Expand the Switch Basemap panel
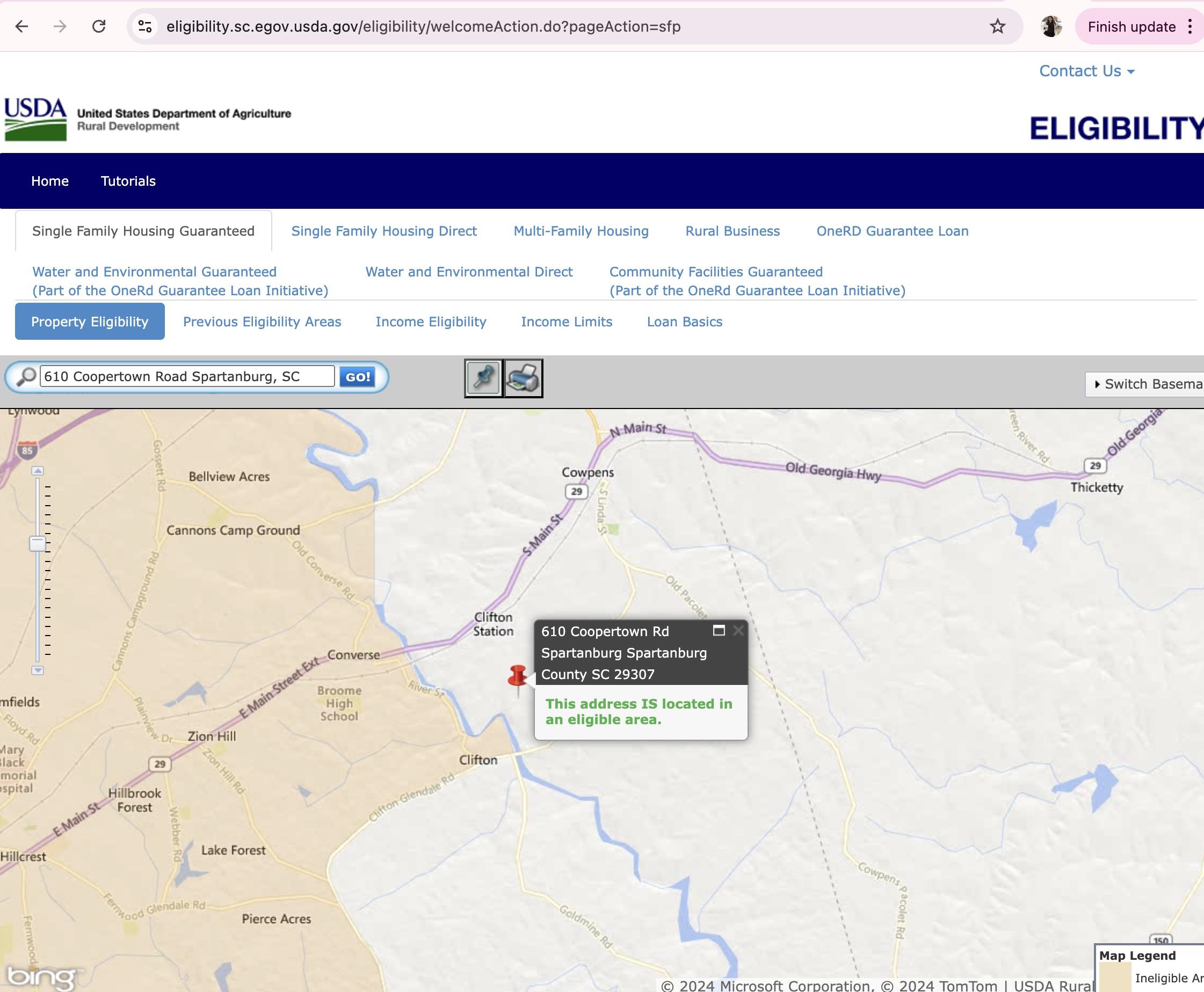The width and height of the screenshot is (1204, 992). point(1145,384)
